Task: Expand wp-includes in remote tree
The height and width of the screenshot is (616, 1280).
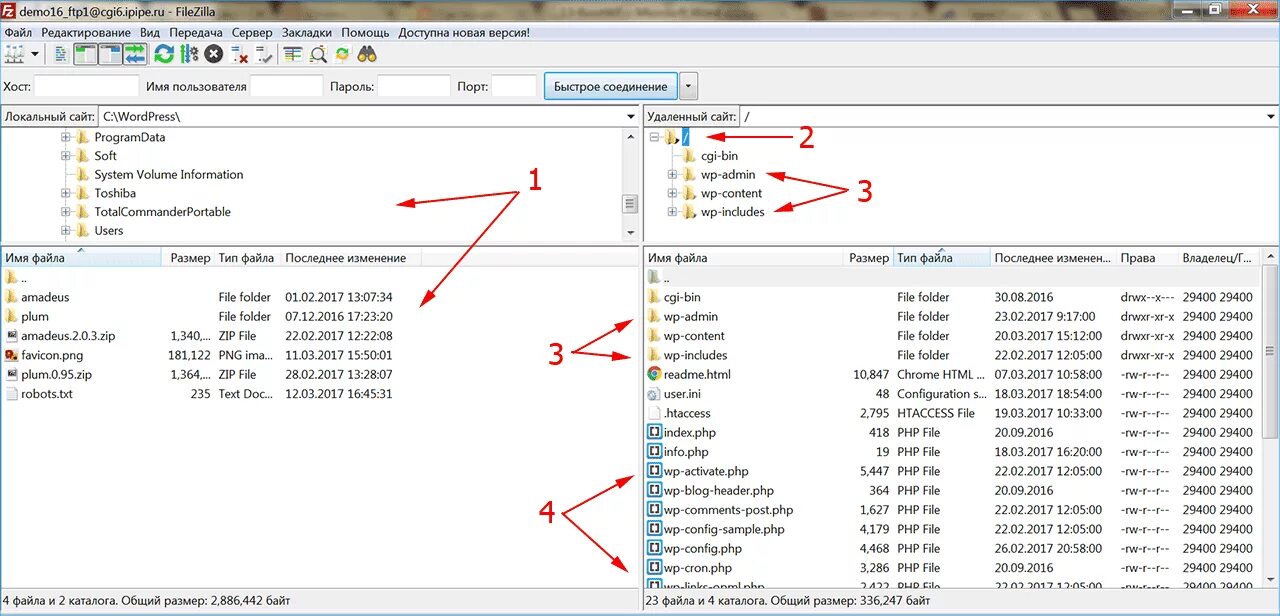Action: 673,212
